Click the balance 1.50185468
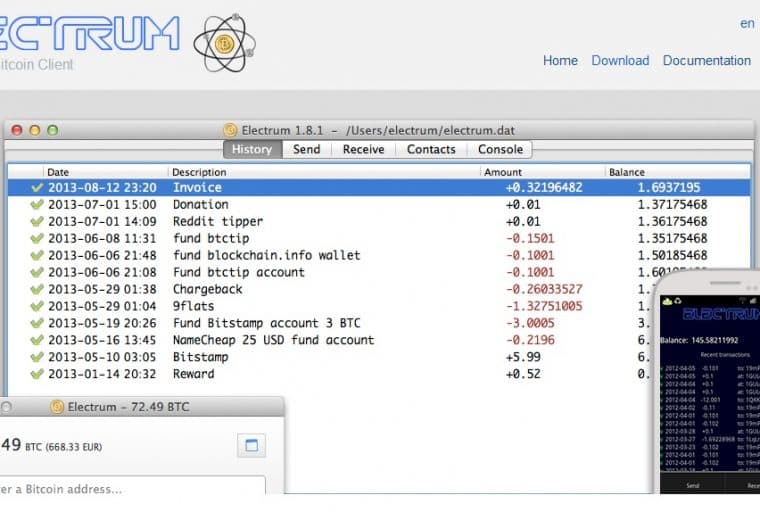 point(672,255)
